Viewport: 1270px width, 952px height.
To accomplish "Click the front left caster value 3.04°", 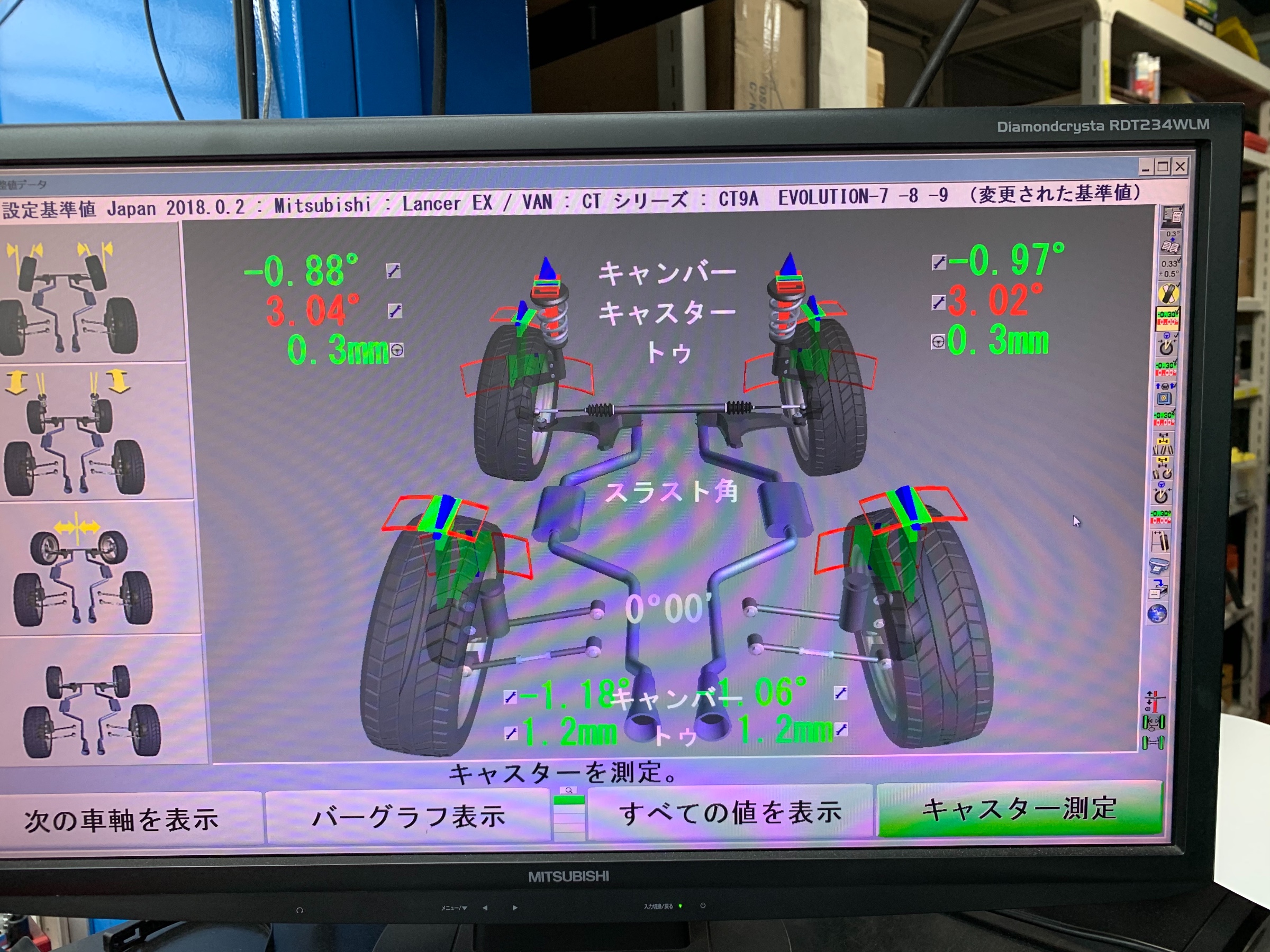I will [x=313, y=310].
